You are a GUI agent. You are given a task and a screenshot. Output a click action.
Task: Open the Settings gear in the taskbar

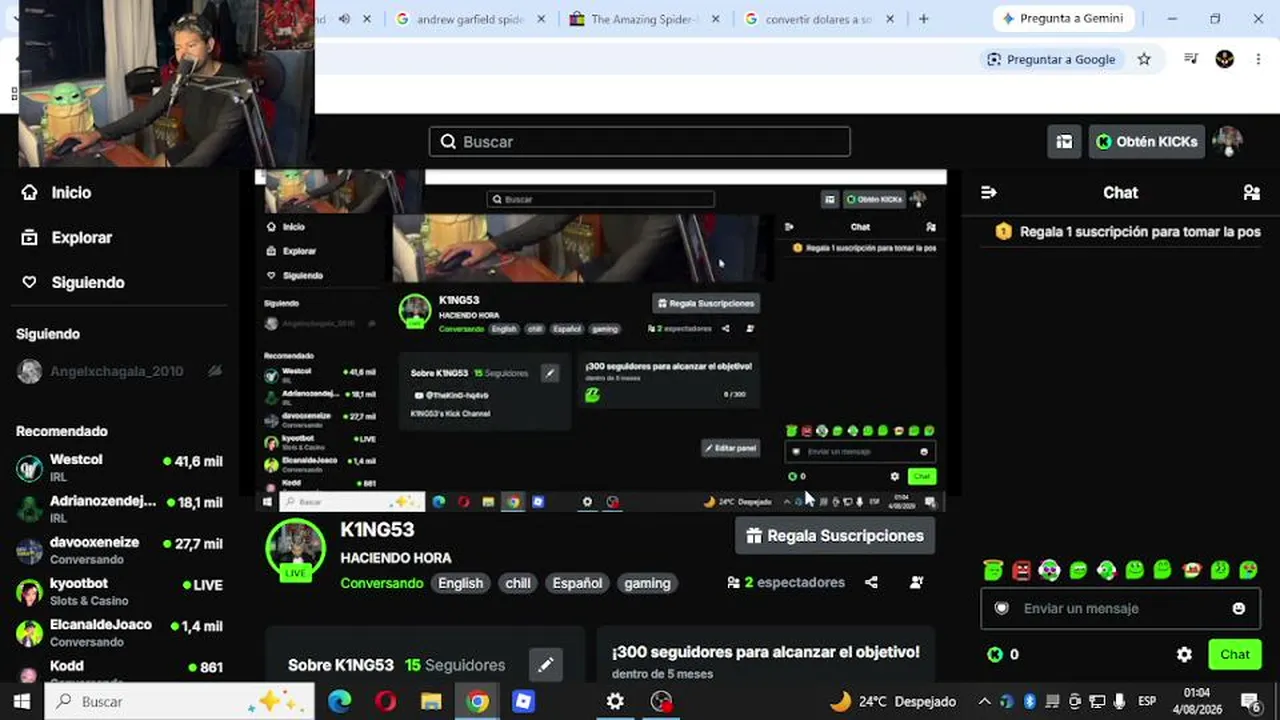615,702
